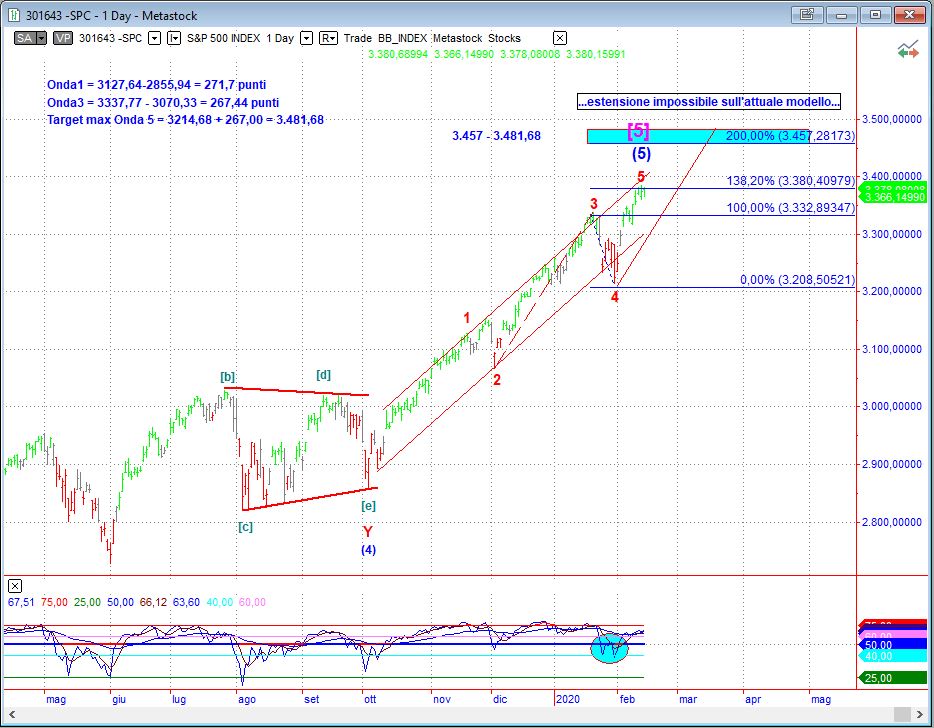Click the Trade label
934x728 pixels.
pos(357,38)
